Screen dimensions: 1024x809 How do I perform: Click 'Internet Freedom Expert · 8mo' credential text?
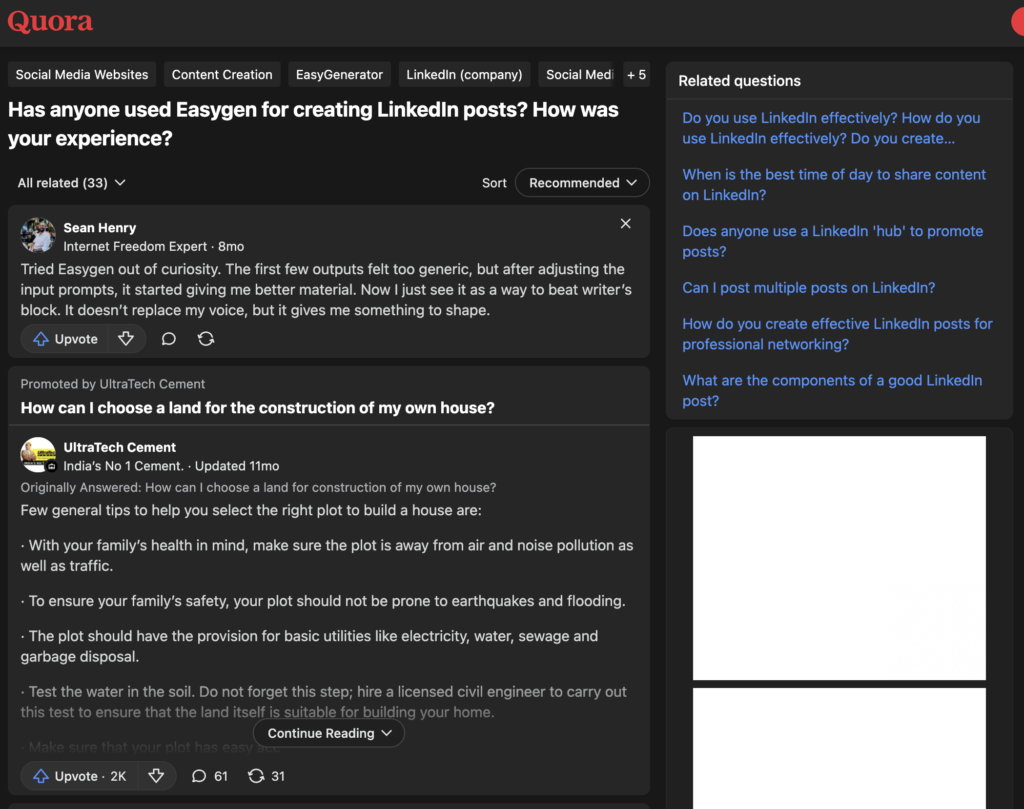click(x=153, y=246)
